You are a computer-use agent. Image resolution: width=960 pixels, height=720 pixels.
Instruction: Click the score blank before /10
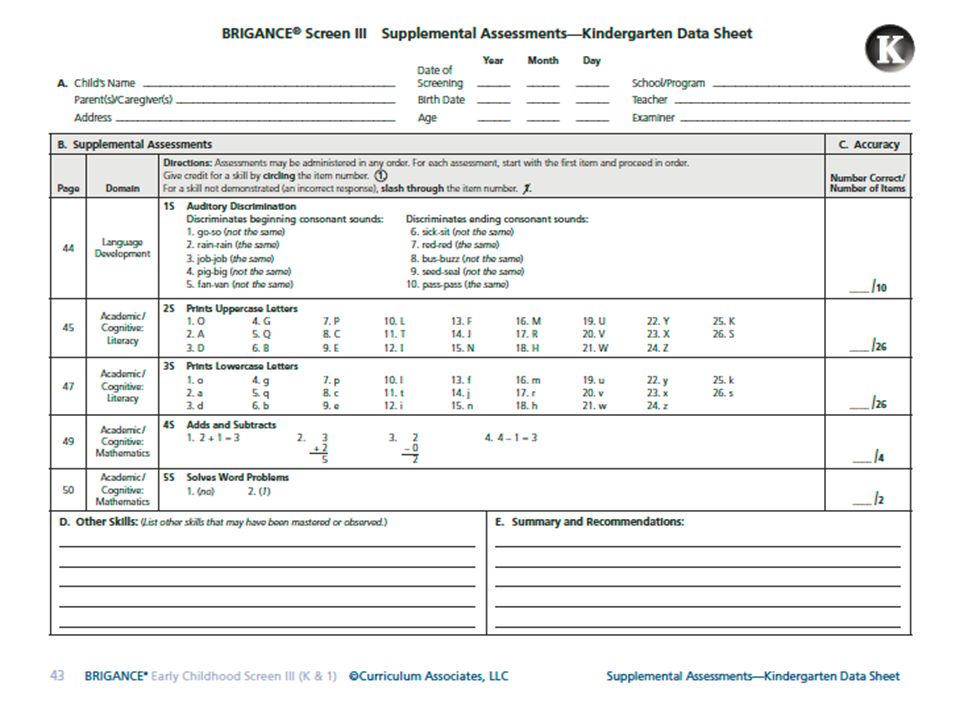(x=858, y=290)
